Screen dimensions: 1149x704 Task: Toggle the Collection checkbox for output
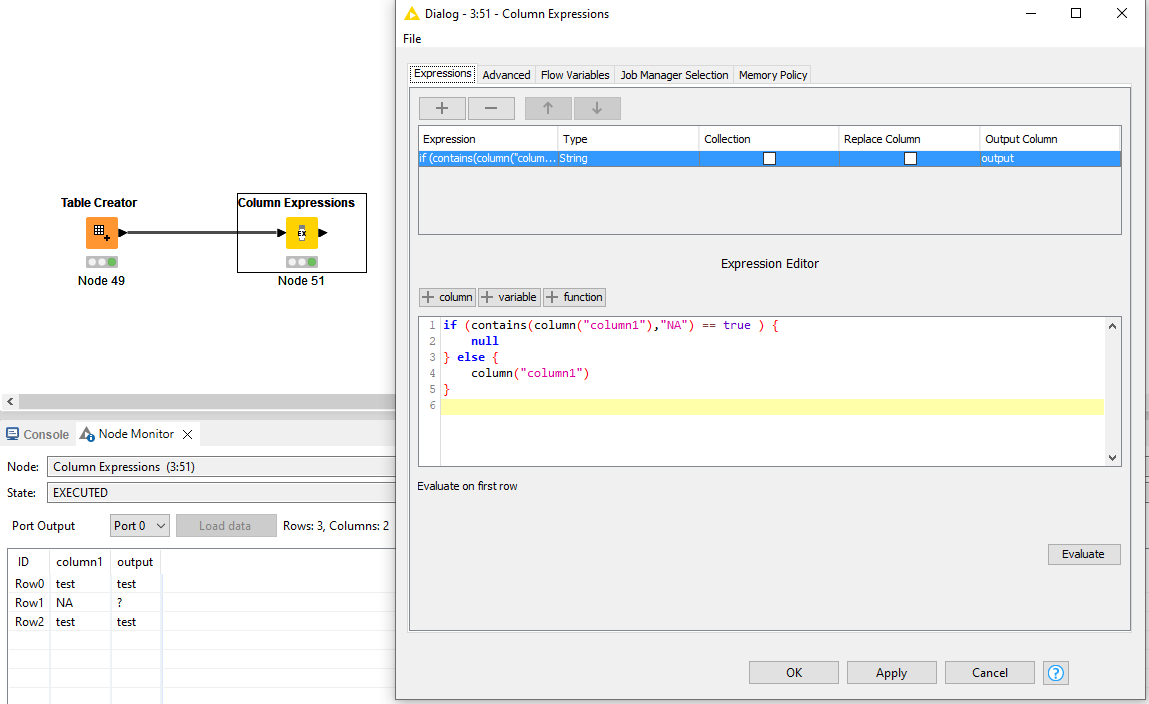769,158
